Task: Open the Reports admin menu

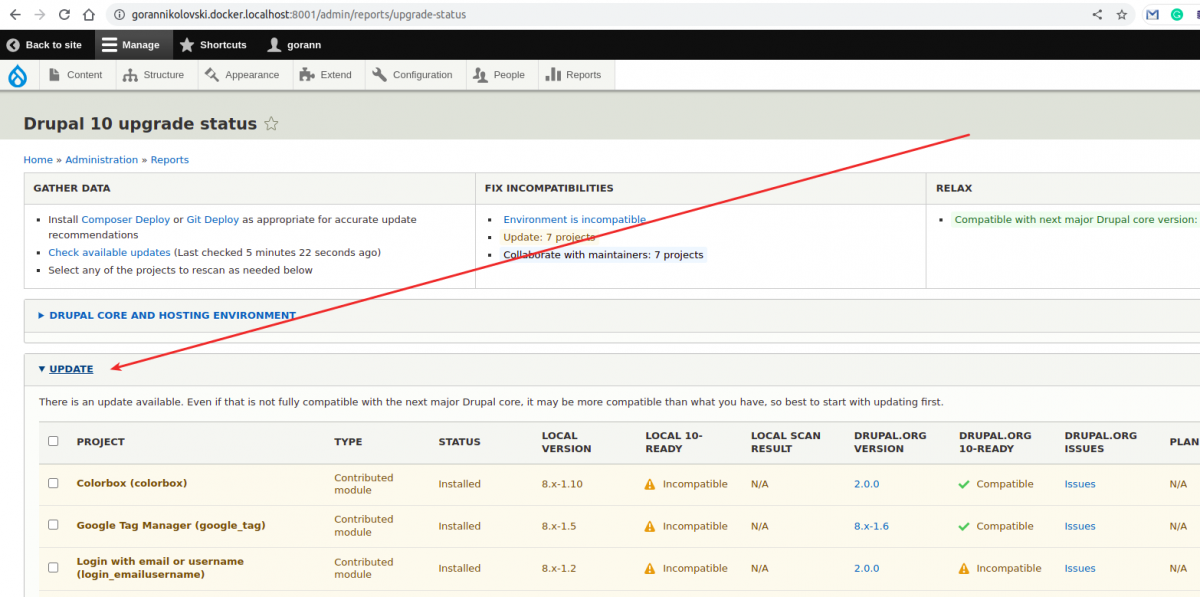Action: point(575,75)
